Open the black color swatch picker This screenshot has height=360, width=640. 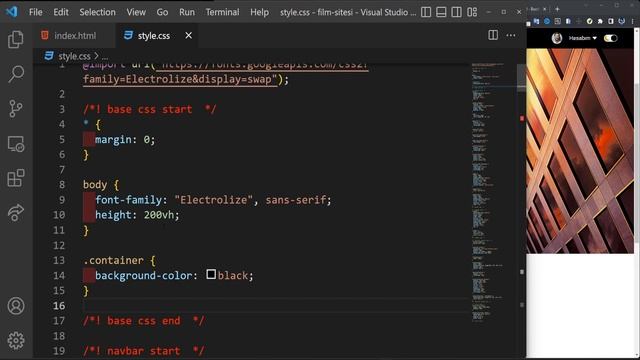(211, 274)
